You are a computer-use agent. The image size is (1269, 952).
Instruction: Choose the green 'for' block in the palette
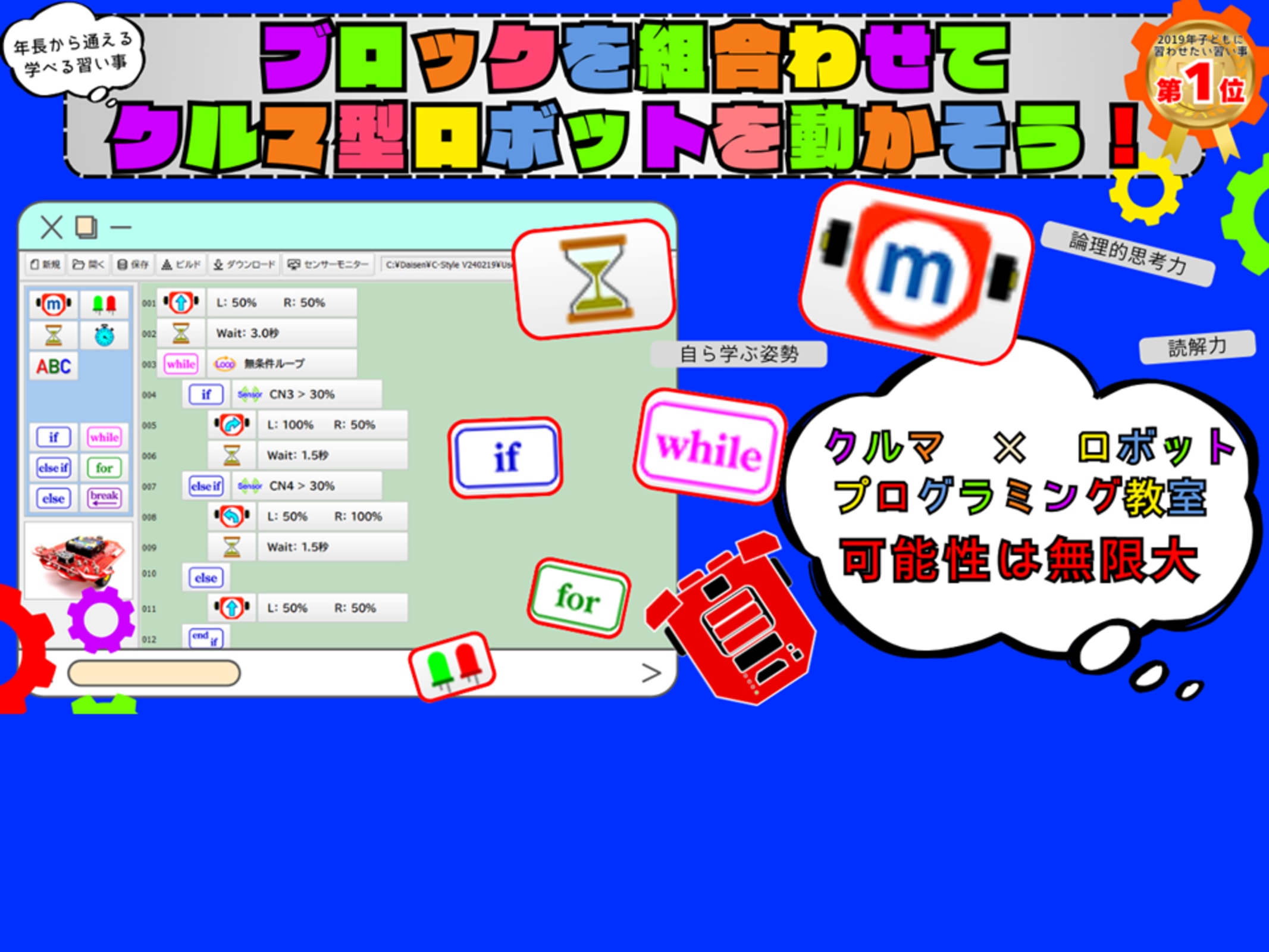104,468
